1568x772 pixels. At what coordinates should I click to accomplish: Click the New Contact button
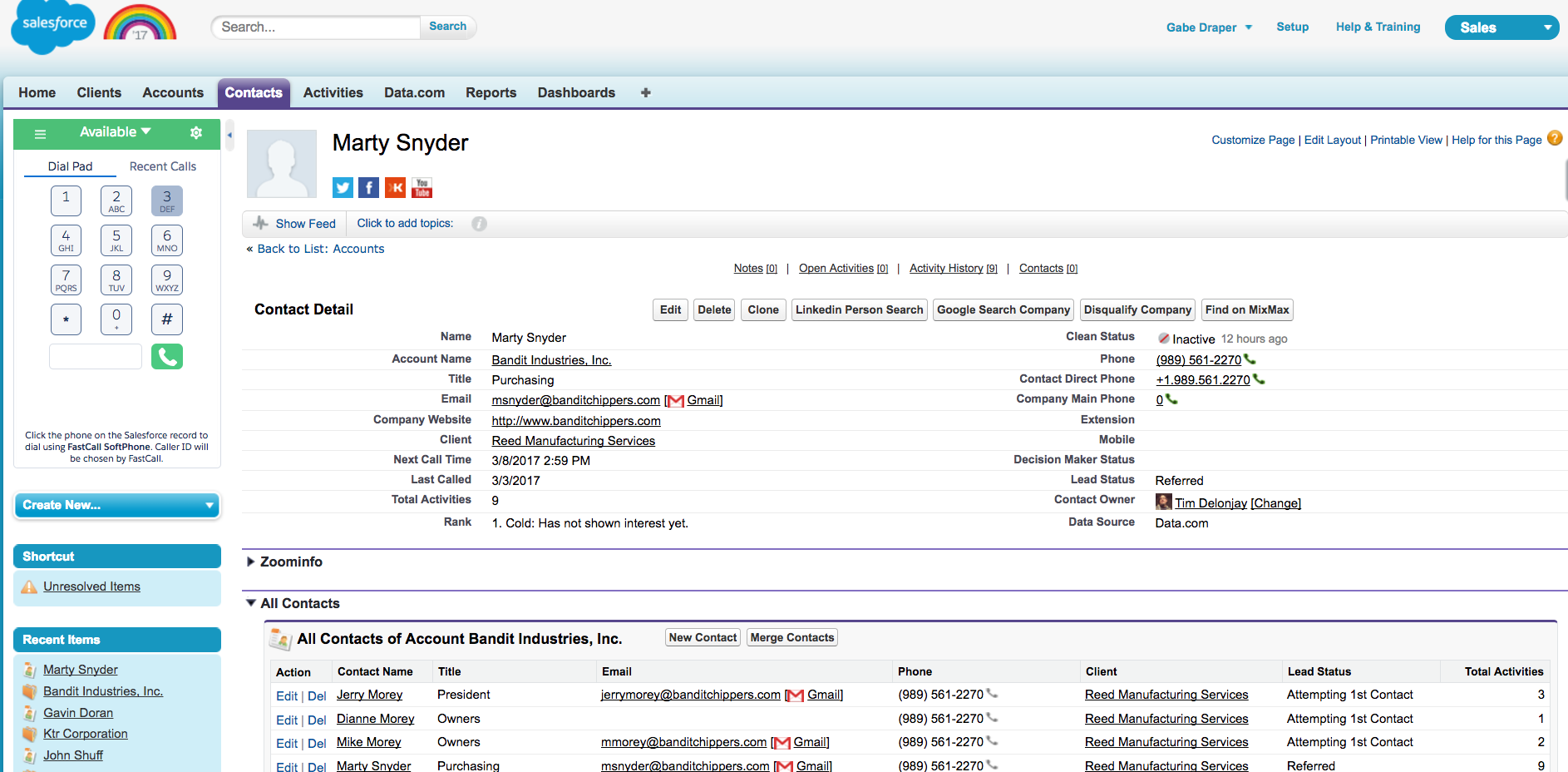[x=703, y=638]
